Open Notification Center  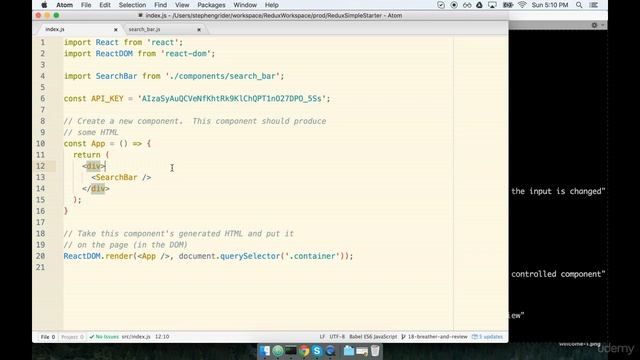594,5
